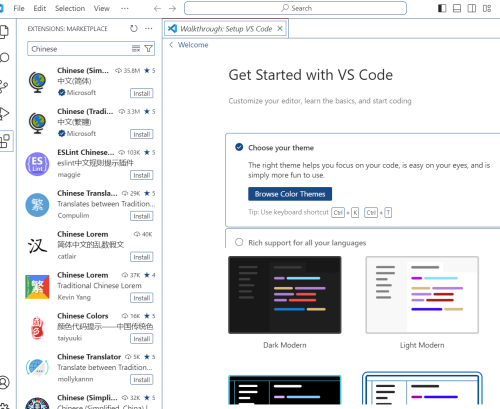Open Kevin Yang's Chinese Lorem icon
Screen dimensions: 500x409
[x=37, y=287]
